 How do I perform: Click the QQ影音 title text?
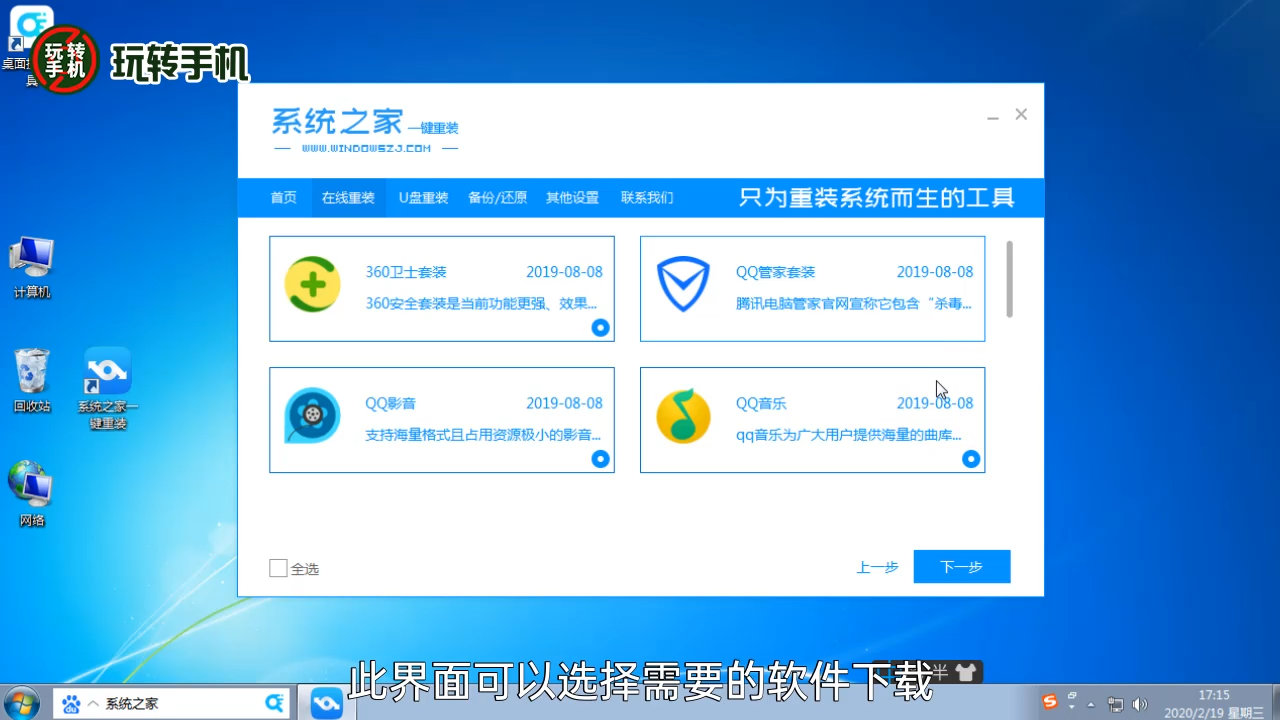(390, 404)
